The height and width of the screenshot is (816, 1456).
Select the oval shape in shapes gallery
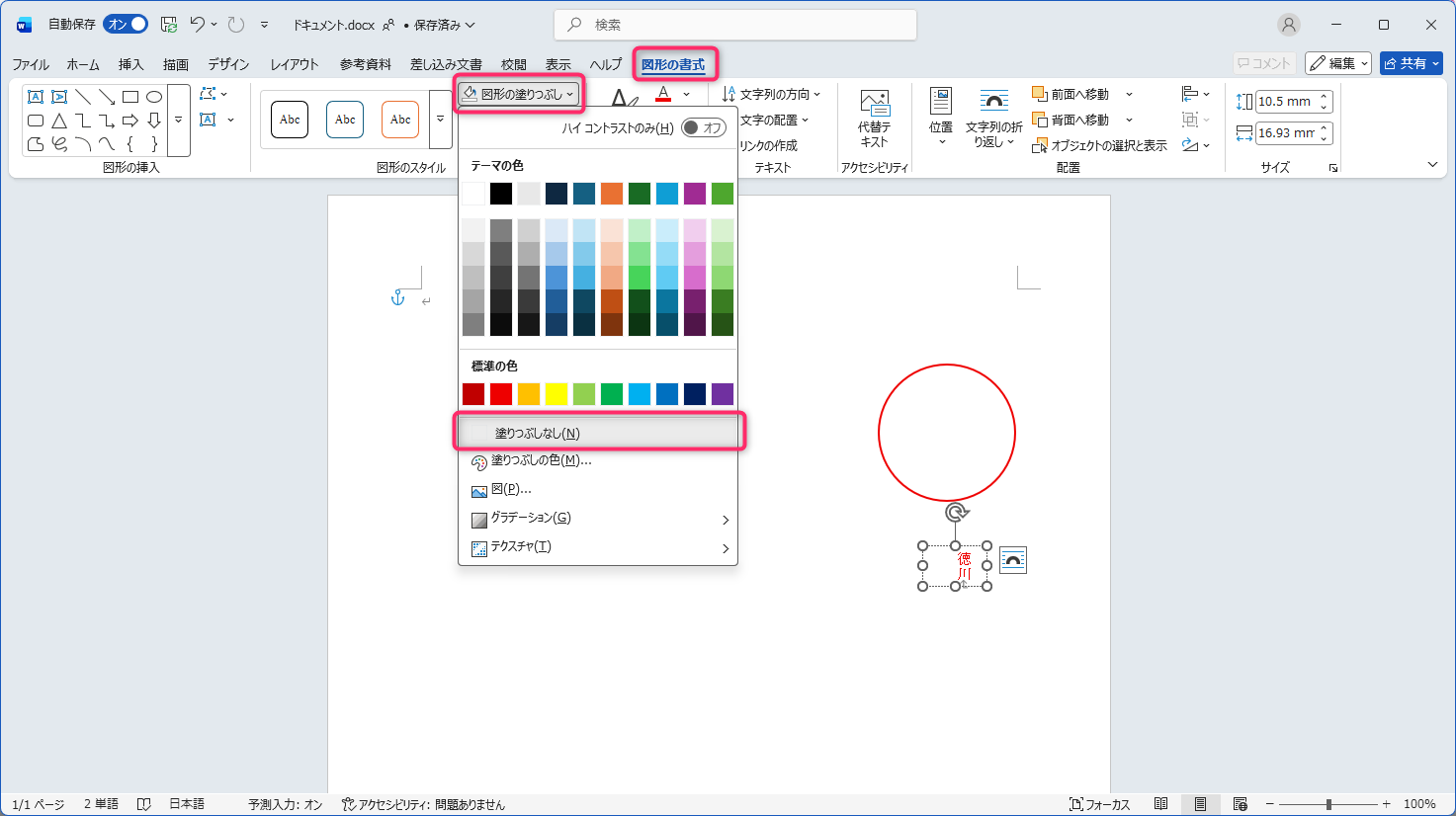pos(154,97)
